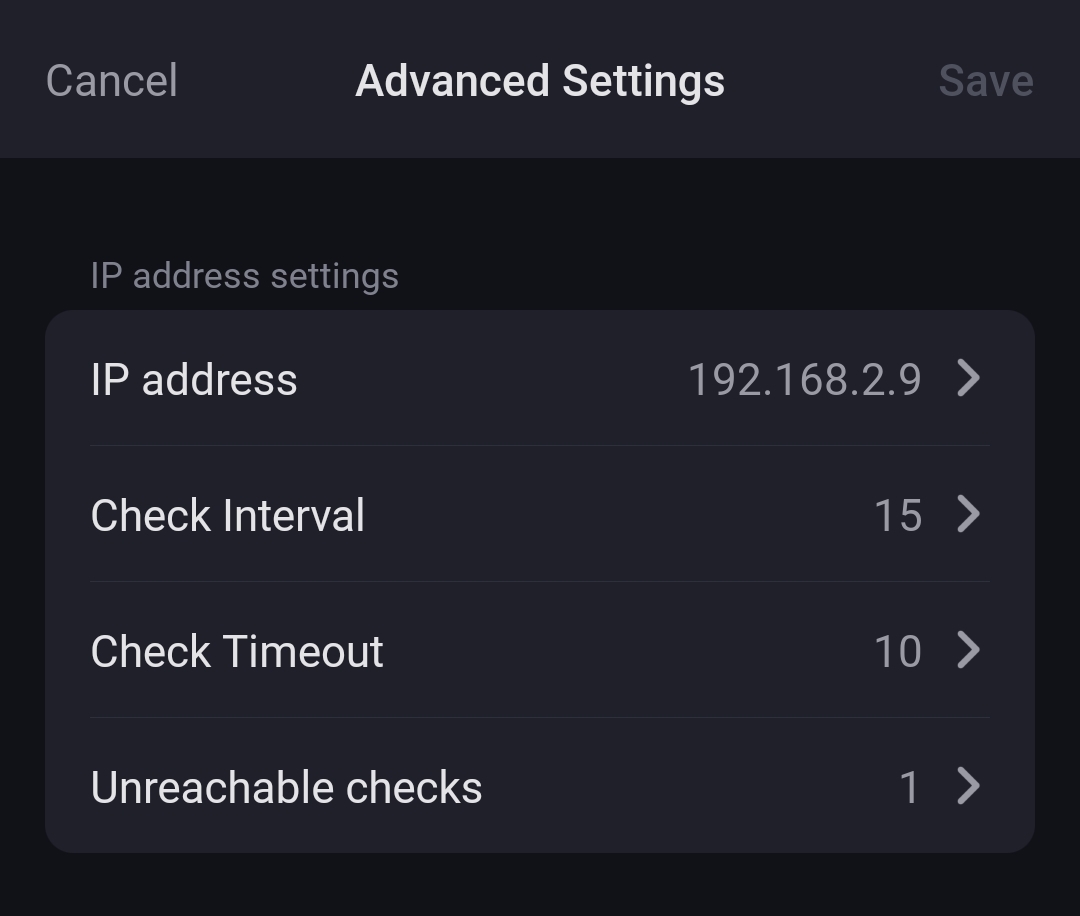1080x916 pixels.
Task: Open the Unreachable checks settings row
Action: click(540, 788)
